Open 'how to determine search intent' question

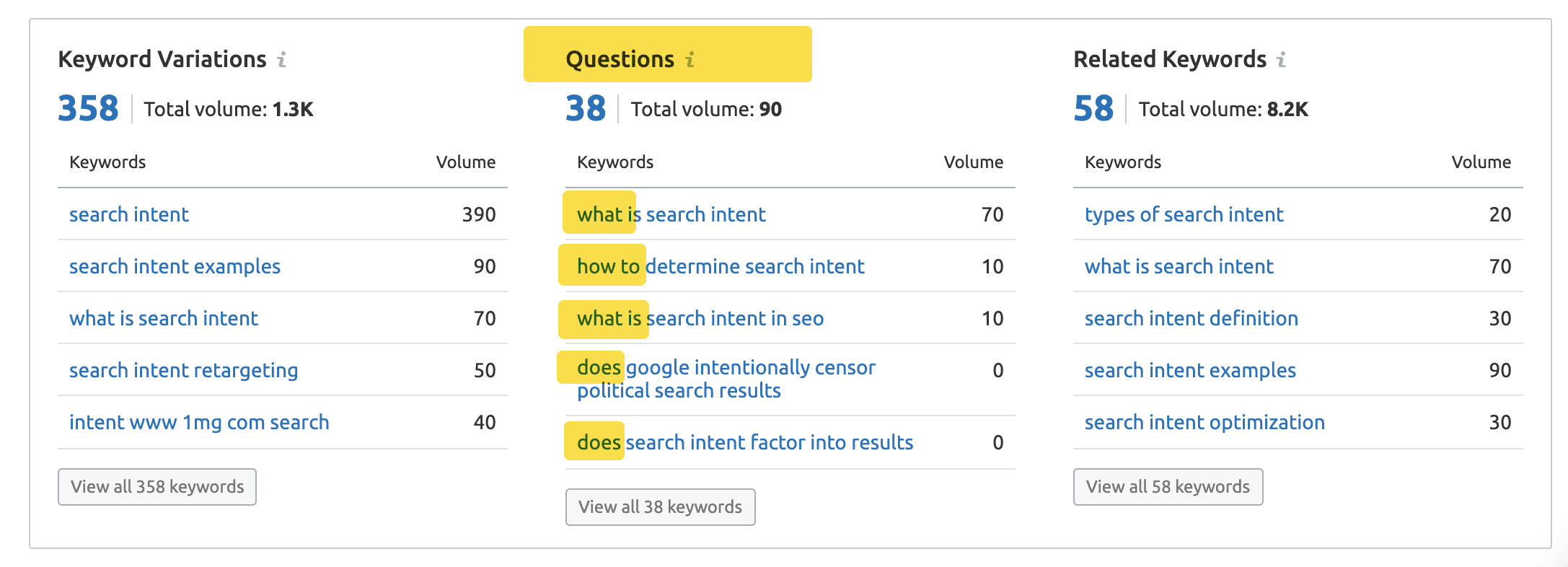point(720,266)
